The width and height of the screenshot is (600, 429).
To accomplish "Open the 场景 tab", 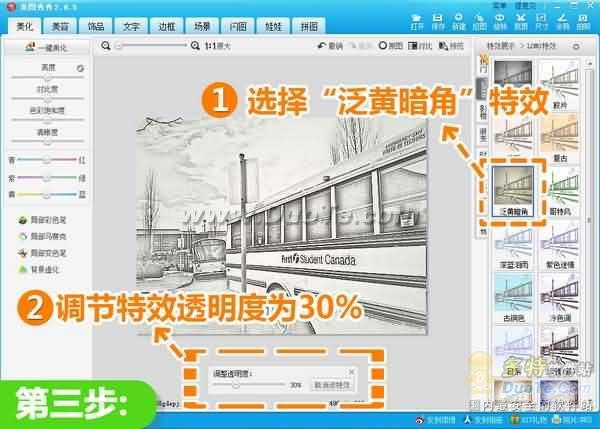I will click(x=202, y=26).
